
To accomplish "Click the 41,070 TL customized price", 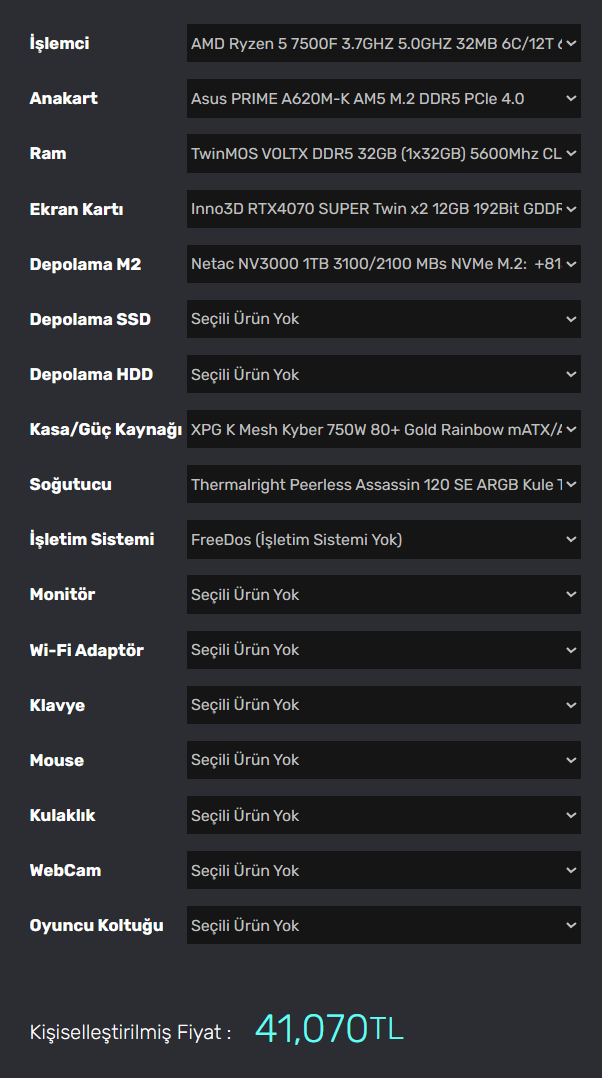I will point(328,1029).
